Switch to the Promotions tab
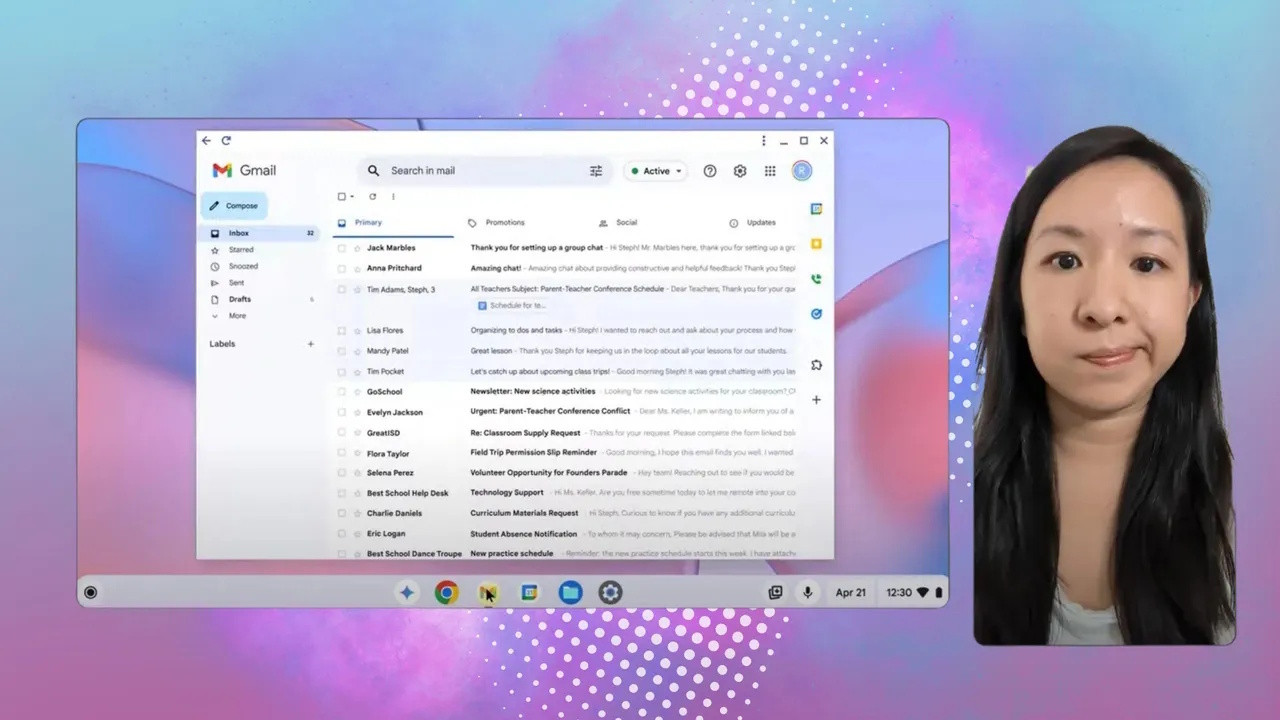This screenshot has height=720, width=1280. click(504, 223)
